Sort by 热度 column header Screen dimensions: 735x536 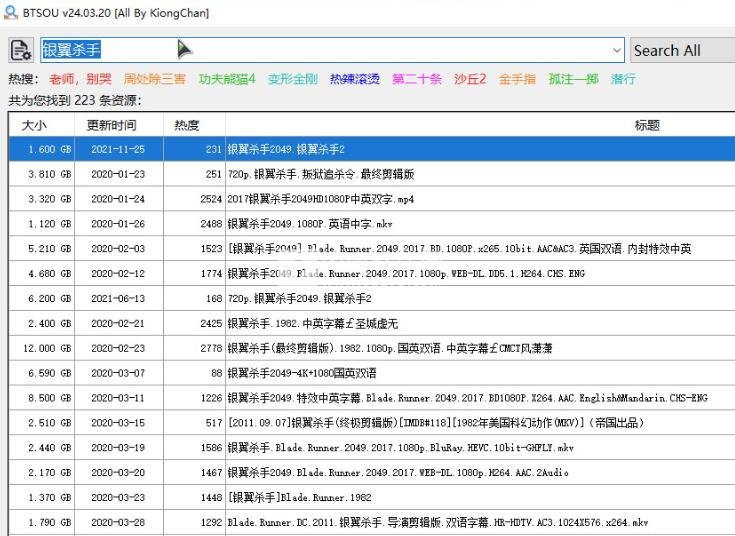pyautogui.click(x=194, y=125)
